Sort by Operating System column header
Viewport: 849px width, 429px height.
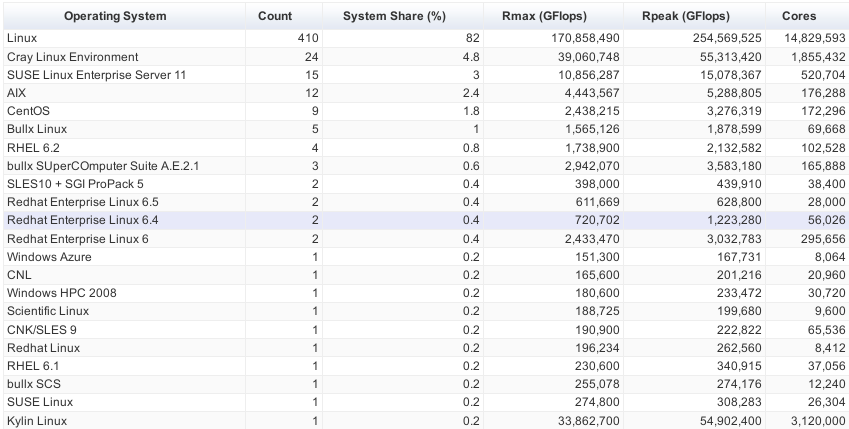tap(124, 16)
